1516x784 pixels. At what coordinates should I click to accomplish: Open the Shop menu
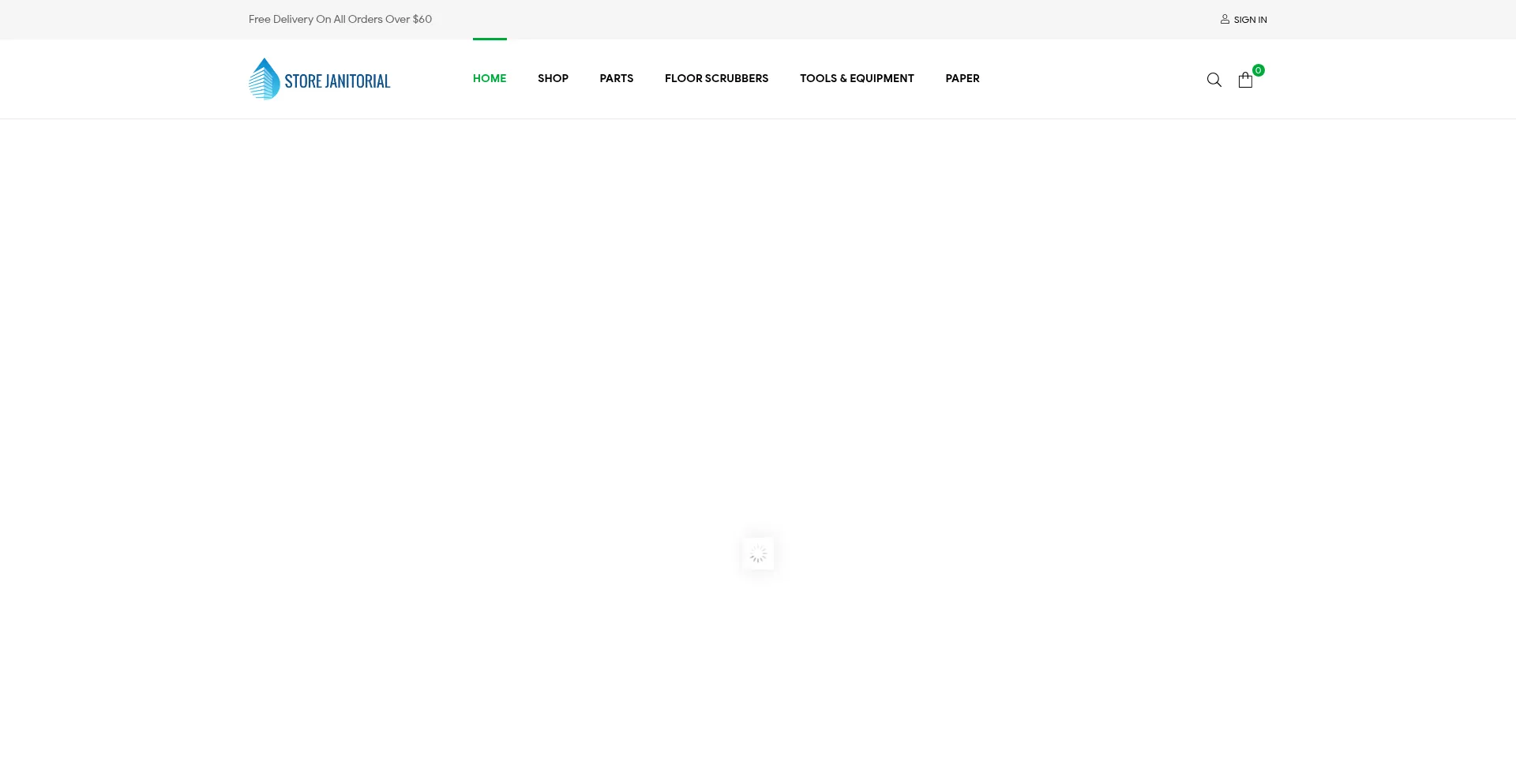[x=553, y=78]
